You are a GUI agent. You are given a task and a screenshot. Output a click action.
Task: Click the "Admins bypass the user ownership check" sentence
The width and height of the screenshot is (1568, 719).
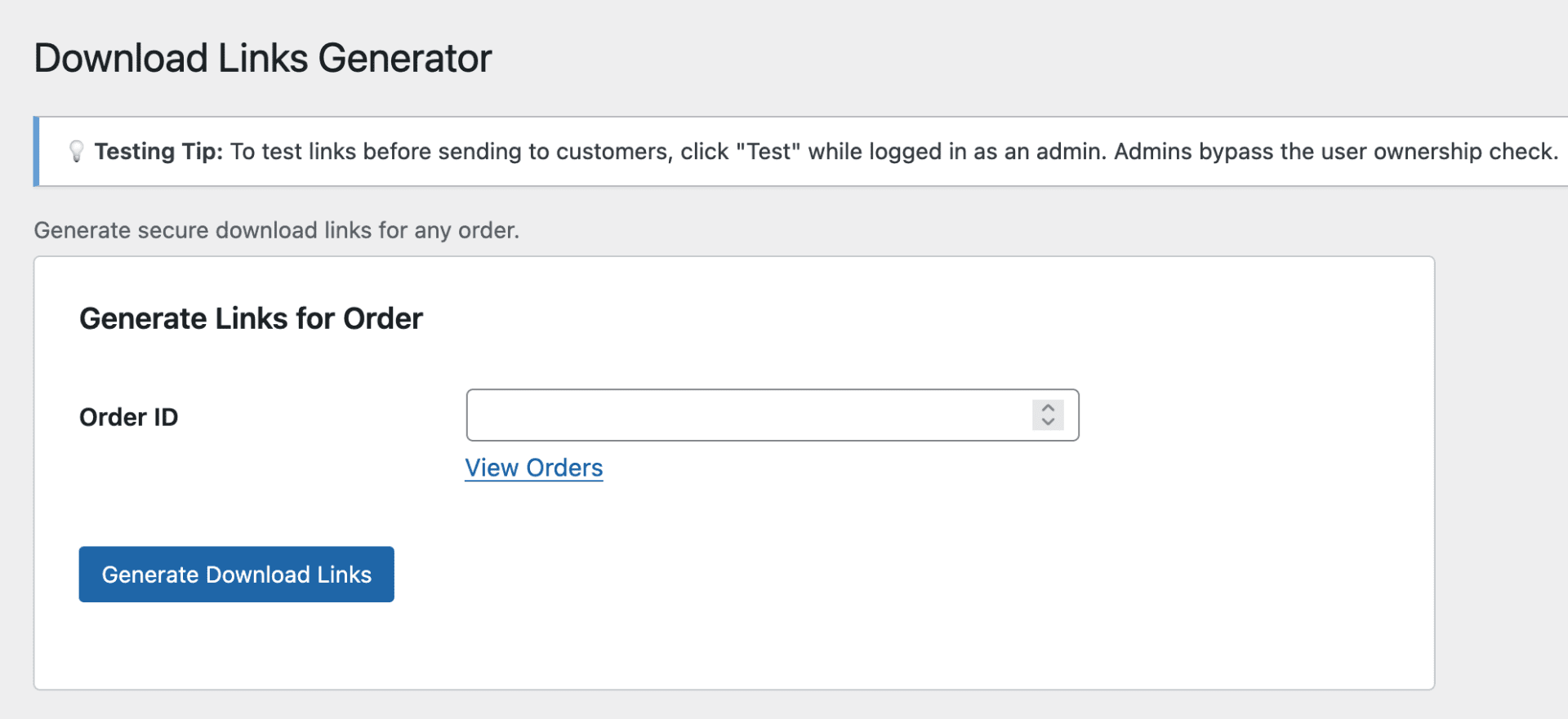click(x=1335, y=152)
